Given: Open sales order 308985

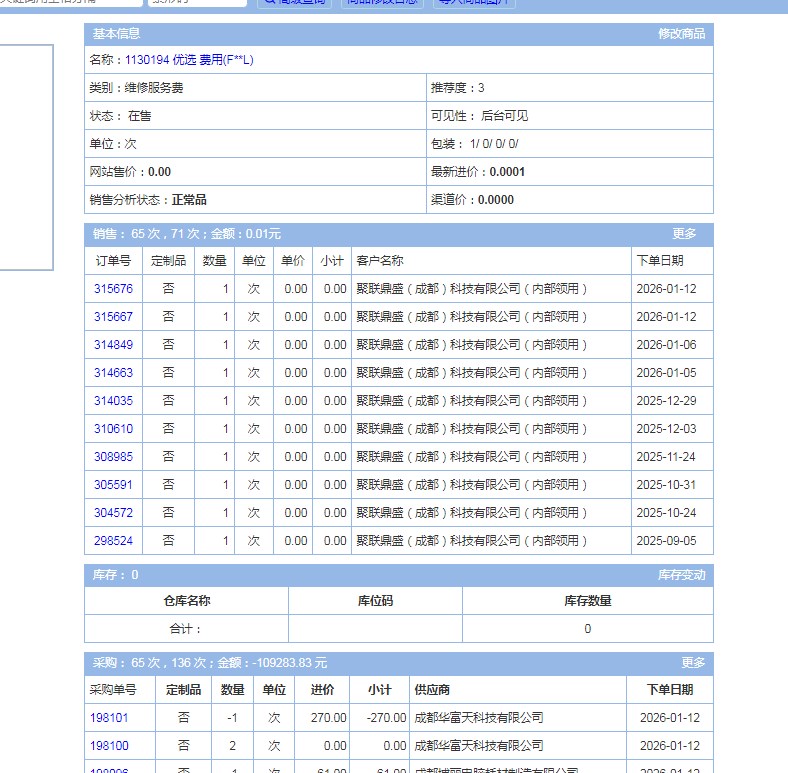Looking at the screenshot, I should [113, 457].
